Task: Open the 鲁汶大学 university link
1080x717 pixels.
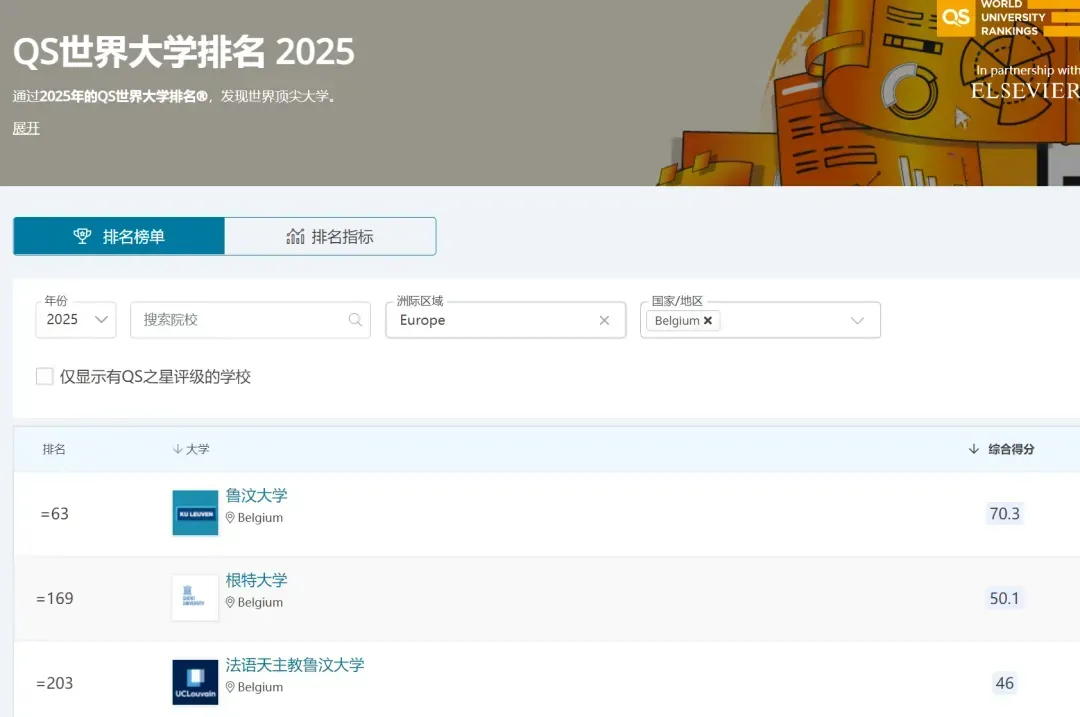Action: coord(256,495)
